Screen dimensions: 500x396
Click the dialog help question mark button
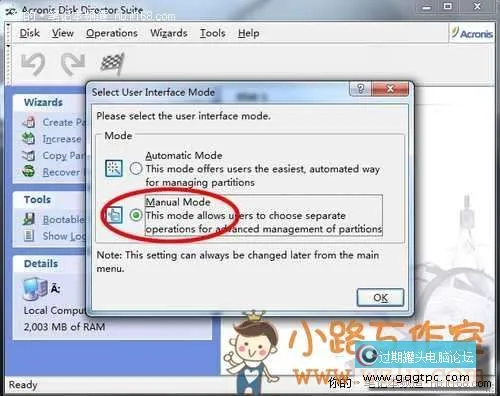[x=360, y=89]
